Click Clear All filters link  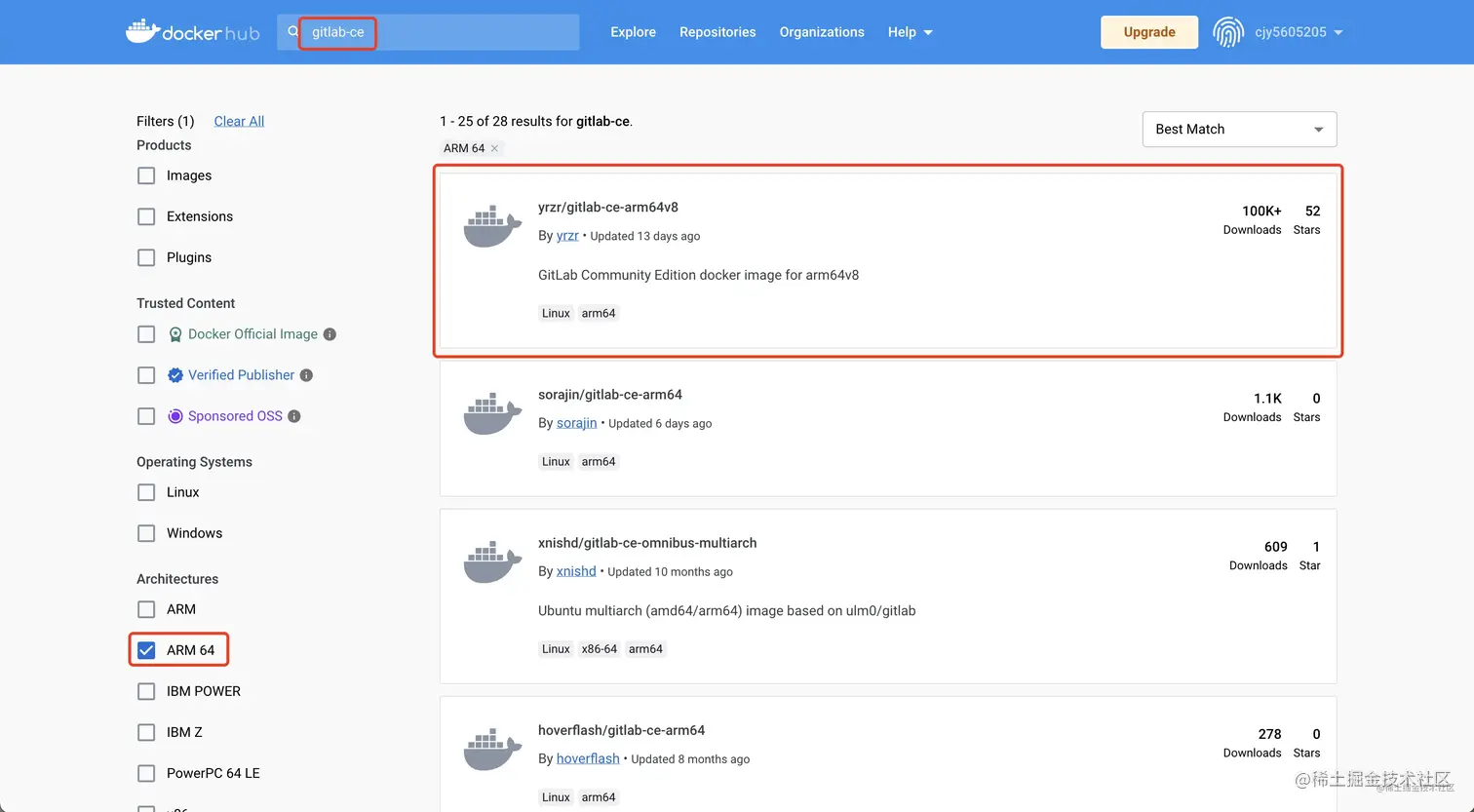click(x=239, y=121)
